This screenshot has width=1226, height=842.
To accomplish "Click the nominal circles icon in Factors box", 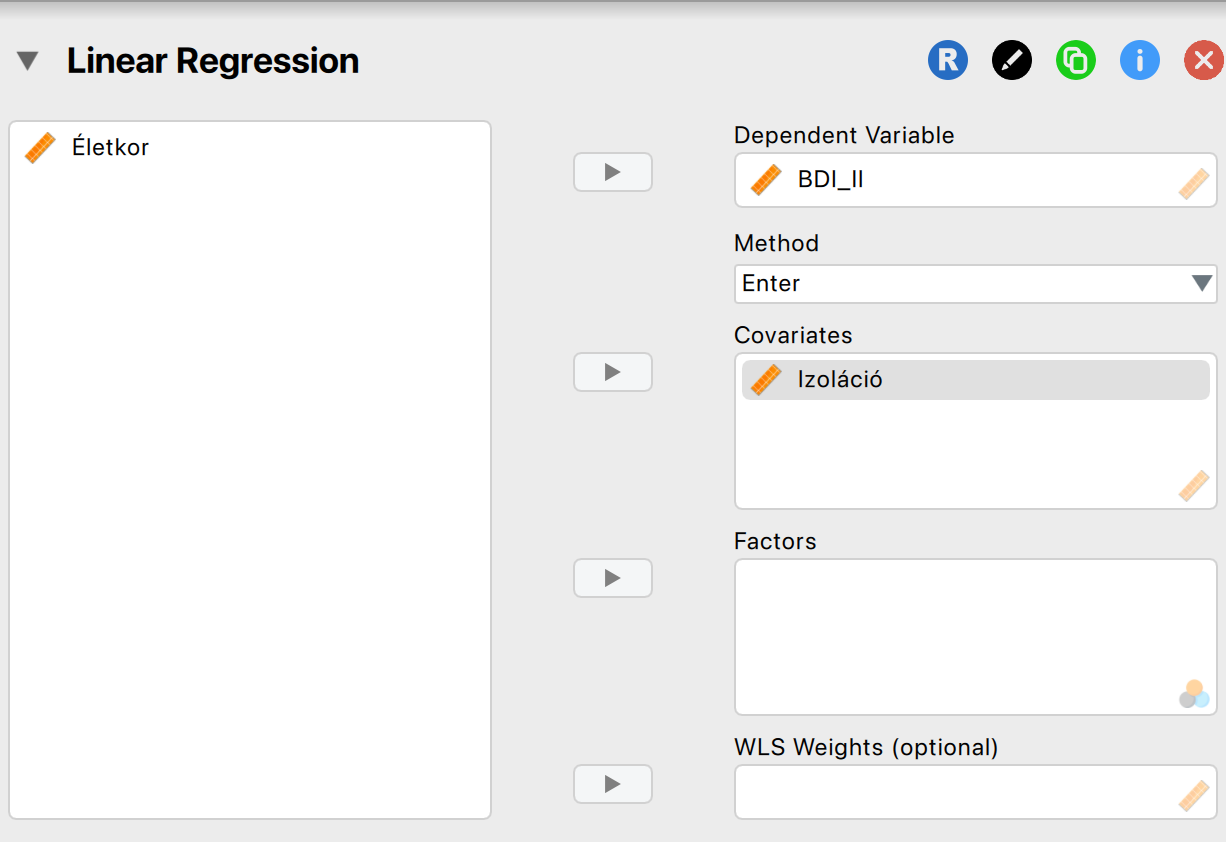I will point(1193,693).
